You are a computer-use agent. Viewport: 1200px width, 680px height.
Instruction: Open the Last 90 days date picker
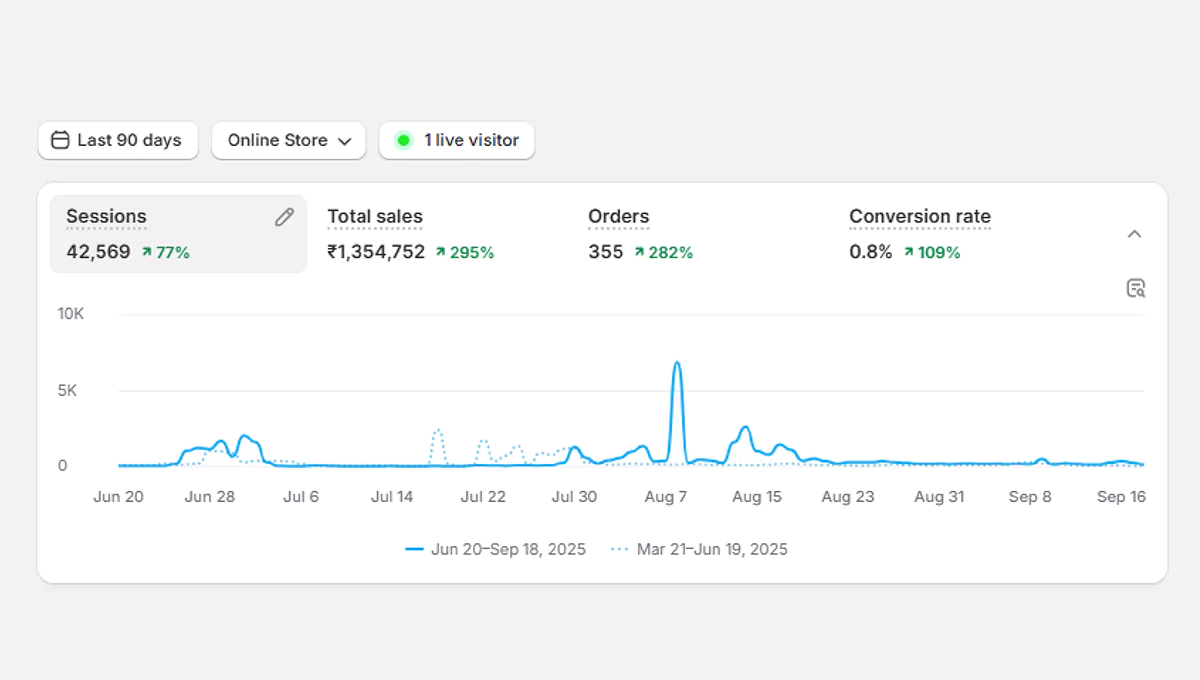coord(118,140)
